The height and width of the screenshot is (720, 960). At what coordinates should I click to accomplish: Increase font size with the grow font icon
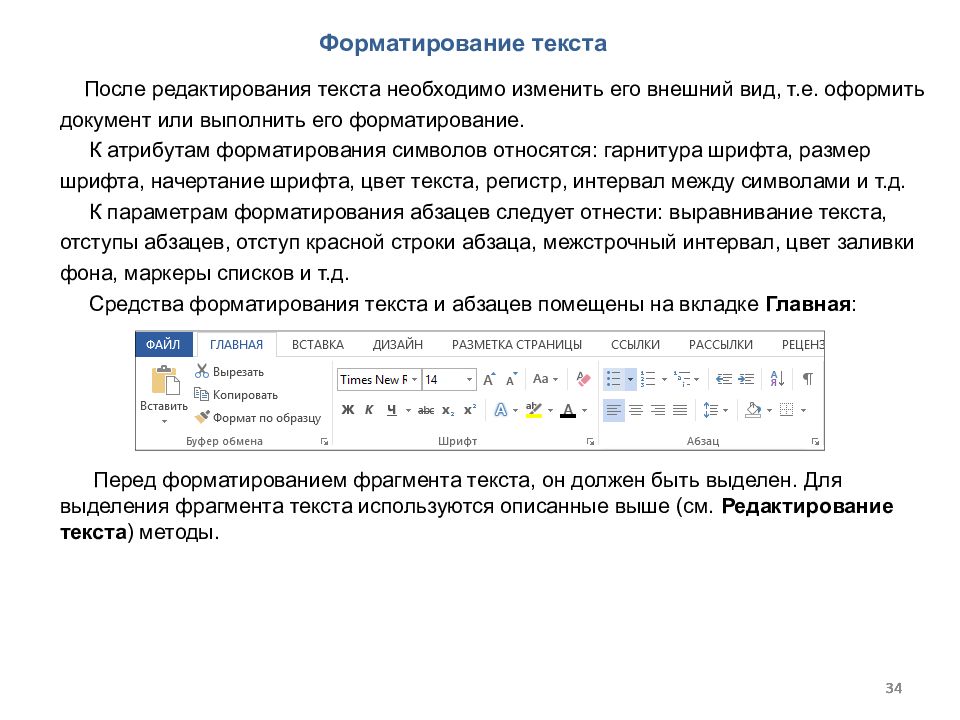pos(489,380)
